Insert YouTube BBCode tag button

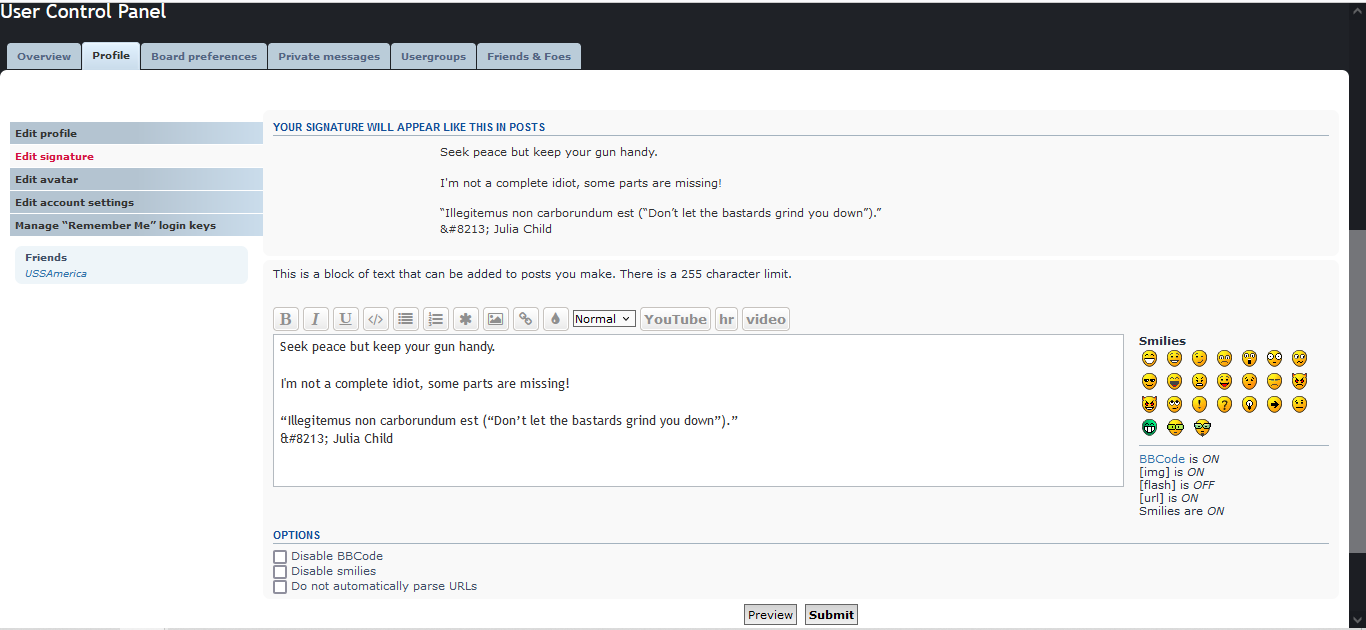coord(675,319)
